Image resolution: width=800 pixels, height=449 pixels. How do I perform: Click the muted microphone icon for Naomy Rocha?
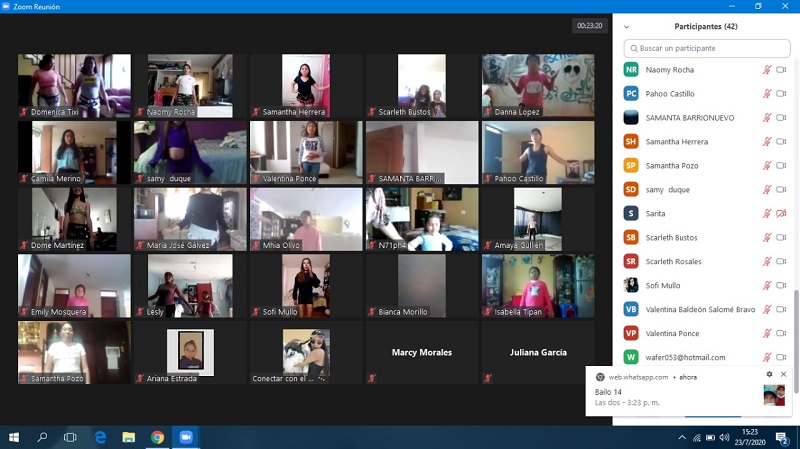(x=767, y=70)
